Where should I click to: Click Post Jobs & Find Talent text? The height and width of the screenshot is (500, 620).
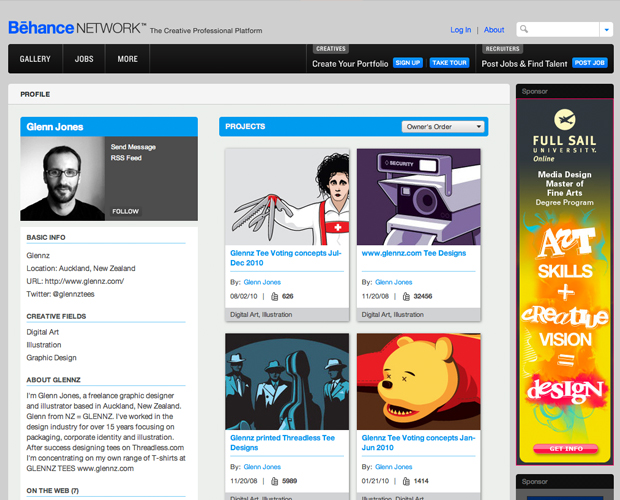[524, 64]
